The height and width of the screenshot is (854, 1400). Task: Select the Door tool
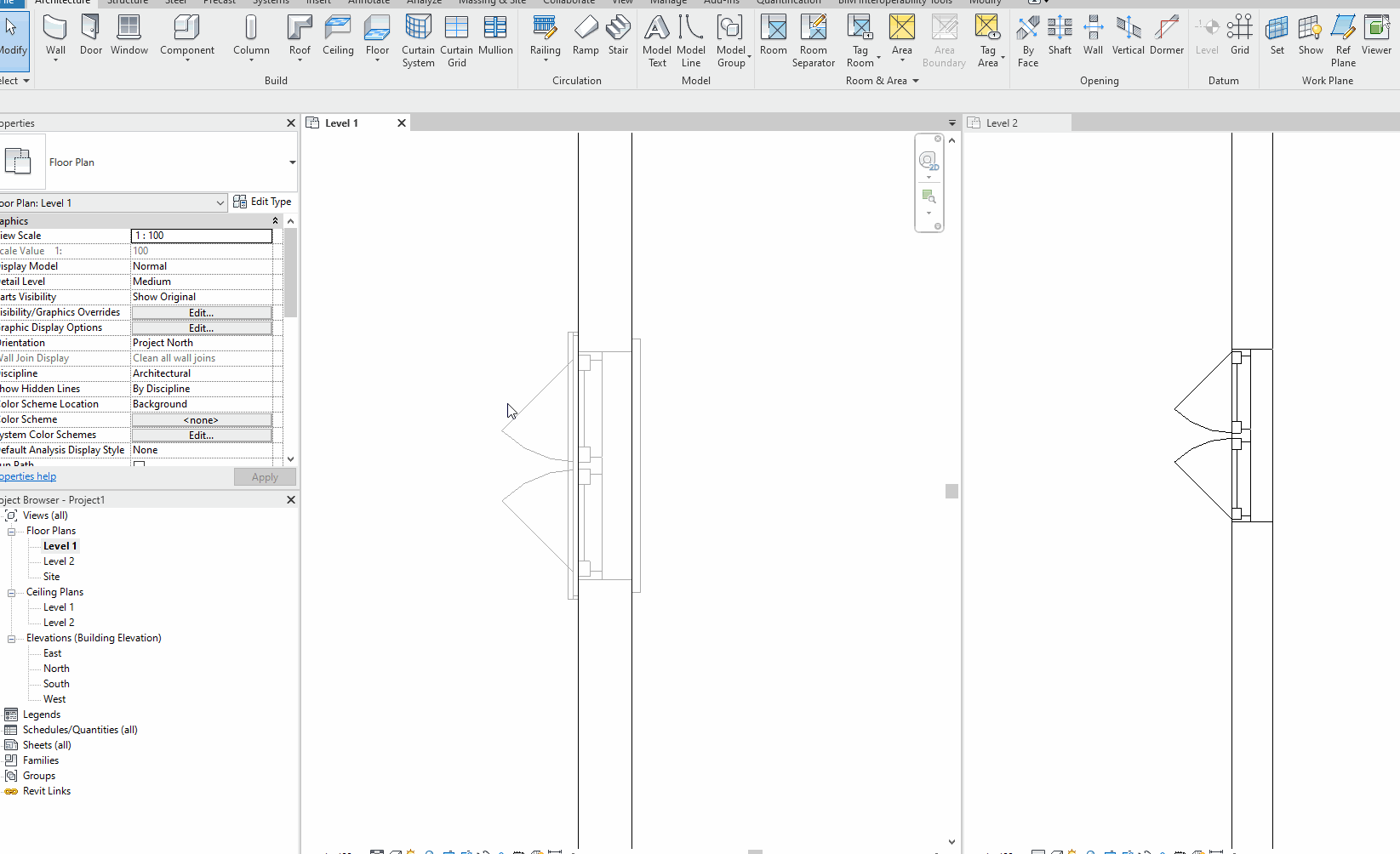point(90,36)
